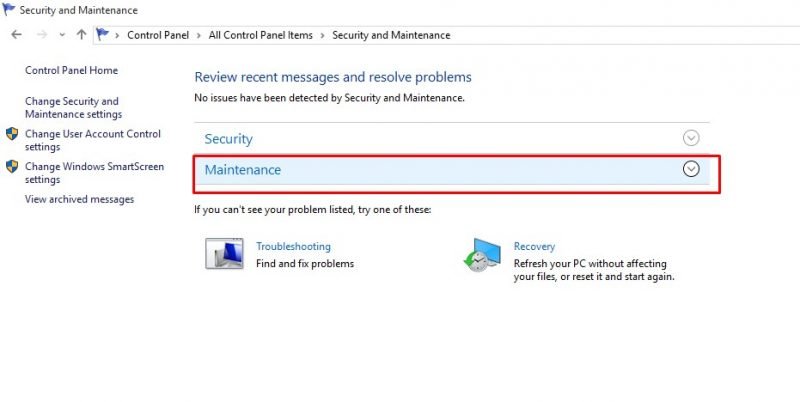
Task: Click the Back navigation arrow
Action: (x=16, y=35)
